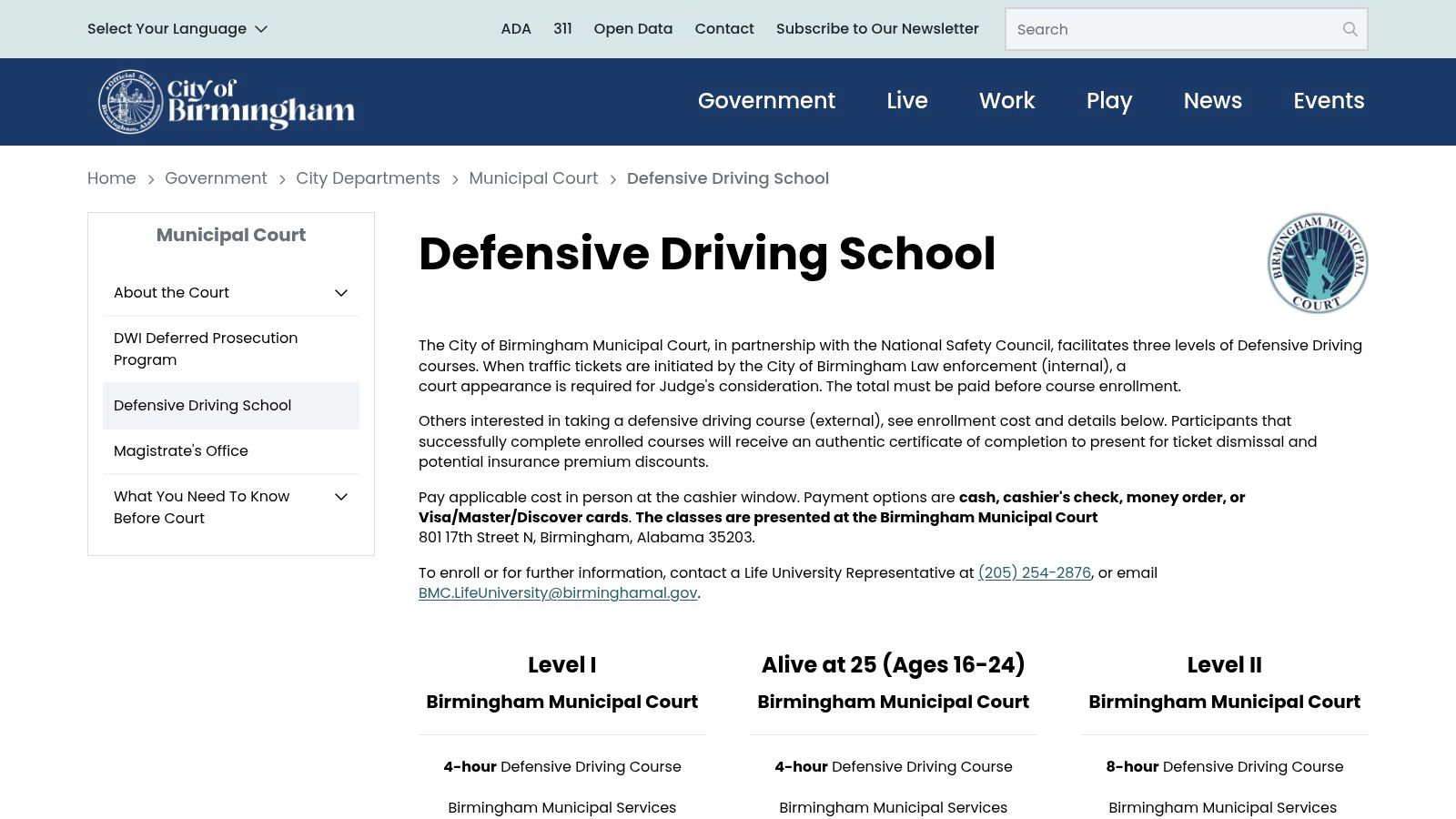Open the Government navigation menu
The image size is (1456, 819).
tap(766, 101)
